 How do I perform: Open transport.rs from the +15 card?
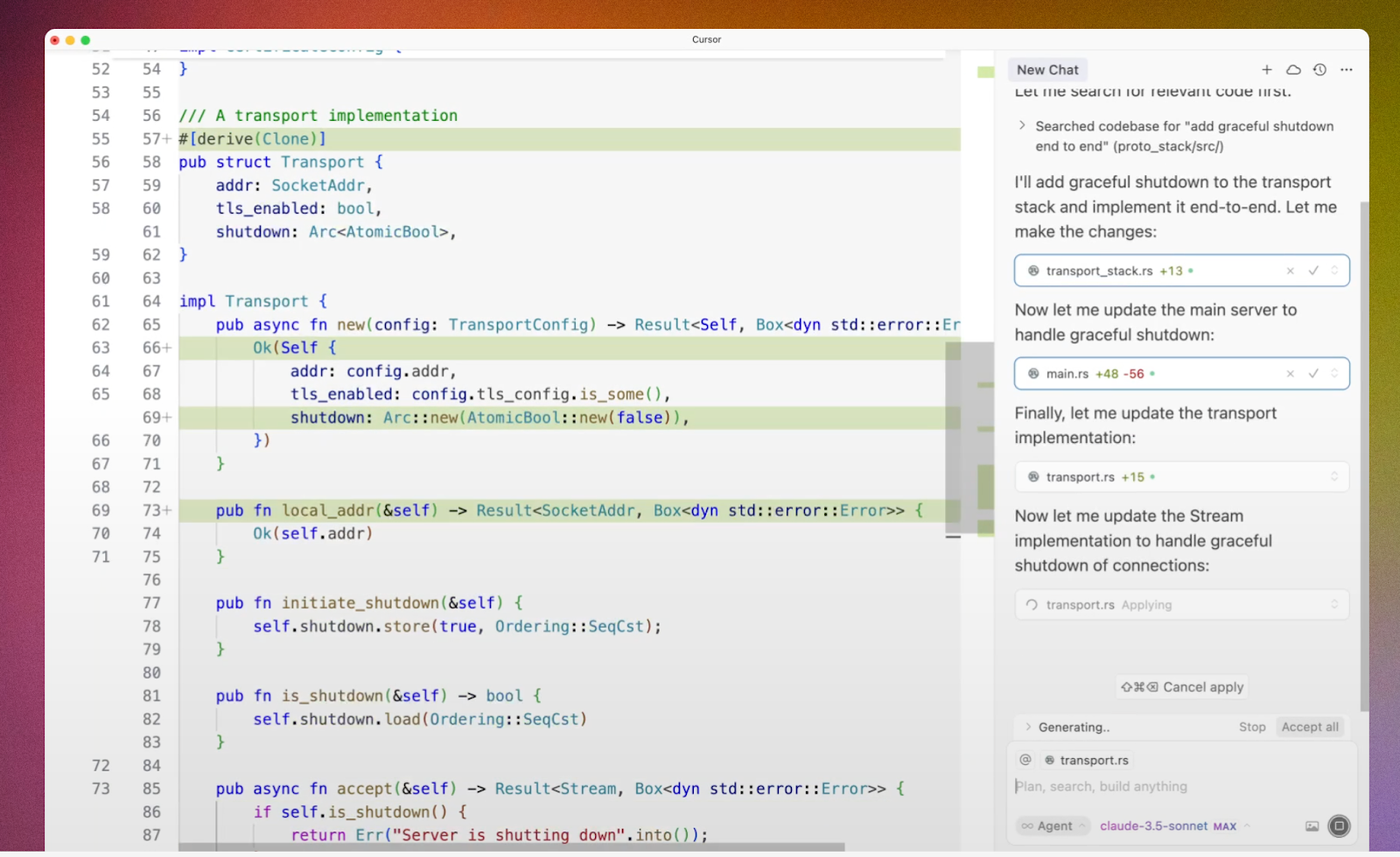click(x=1081, y=477)
